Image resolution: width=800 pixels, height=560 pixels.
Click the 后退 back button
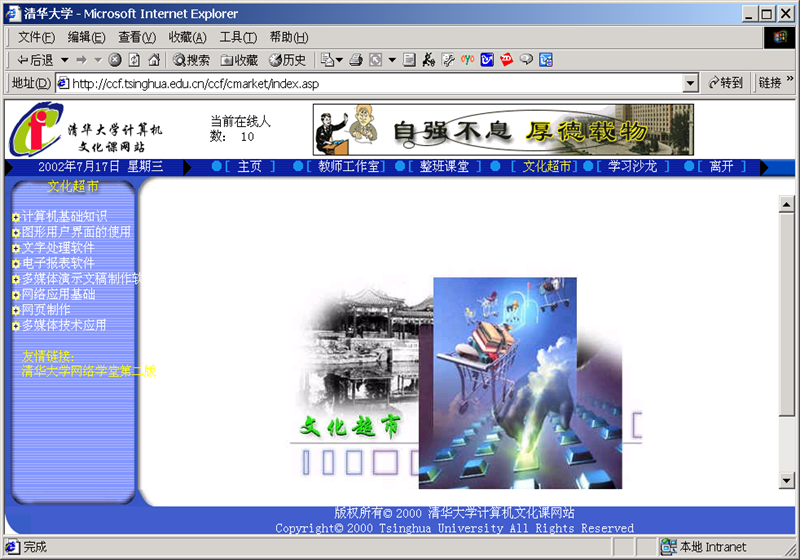tap(35, 60)
